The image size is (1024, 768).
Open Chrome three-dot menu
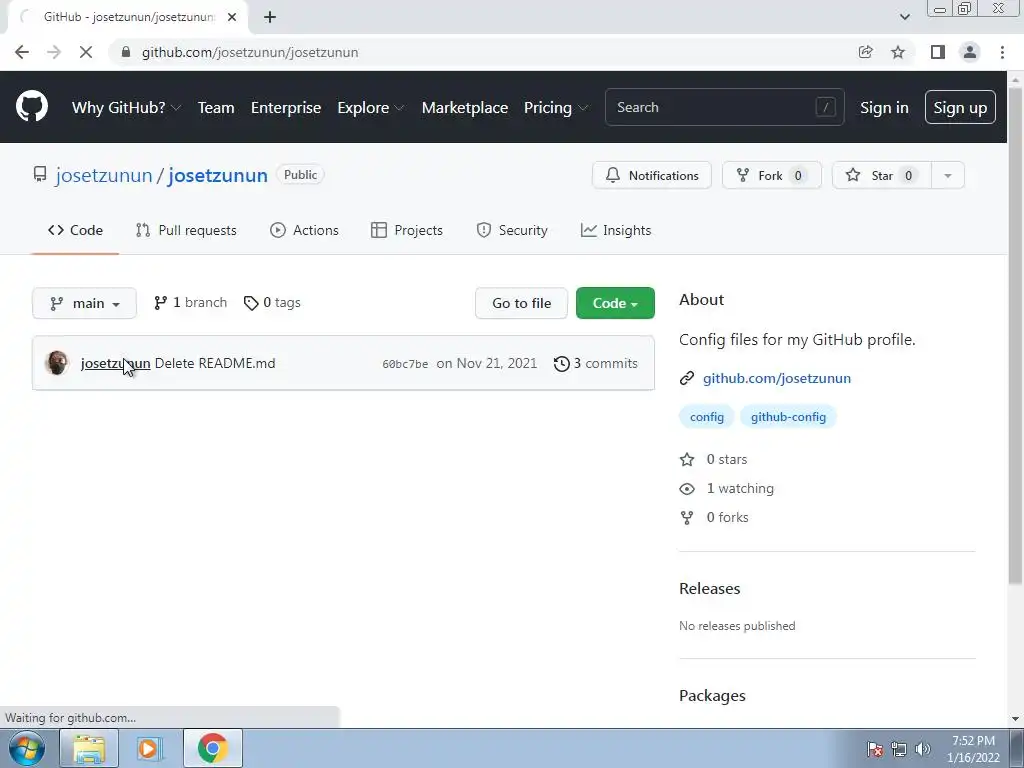pyautogui.click(x=1002, y=52)
